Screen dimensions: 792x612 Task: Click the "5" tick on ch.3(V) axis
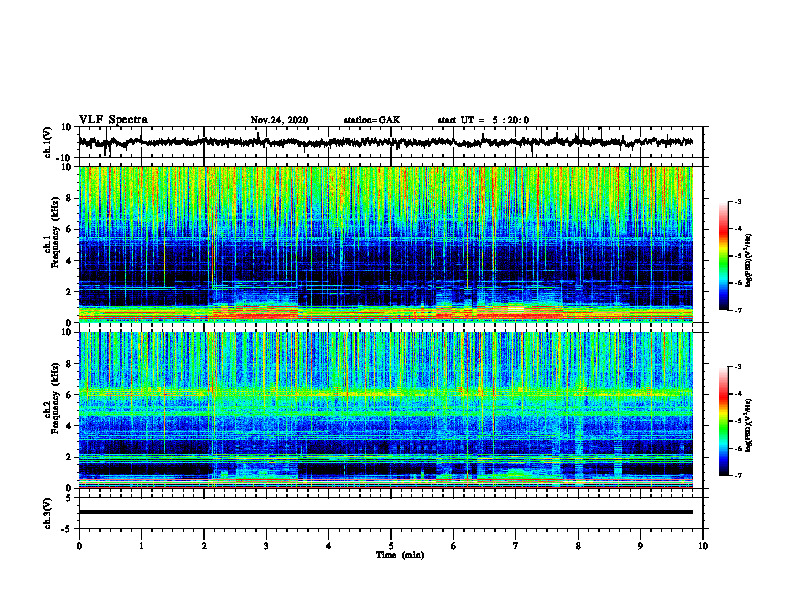70,498
